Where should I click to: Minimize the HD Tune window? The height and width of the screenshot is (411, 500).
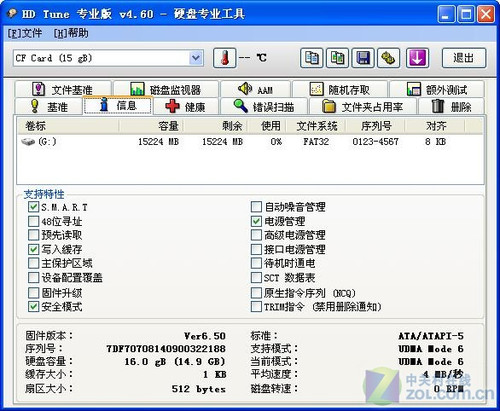(x=446, y=14)
